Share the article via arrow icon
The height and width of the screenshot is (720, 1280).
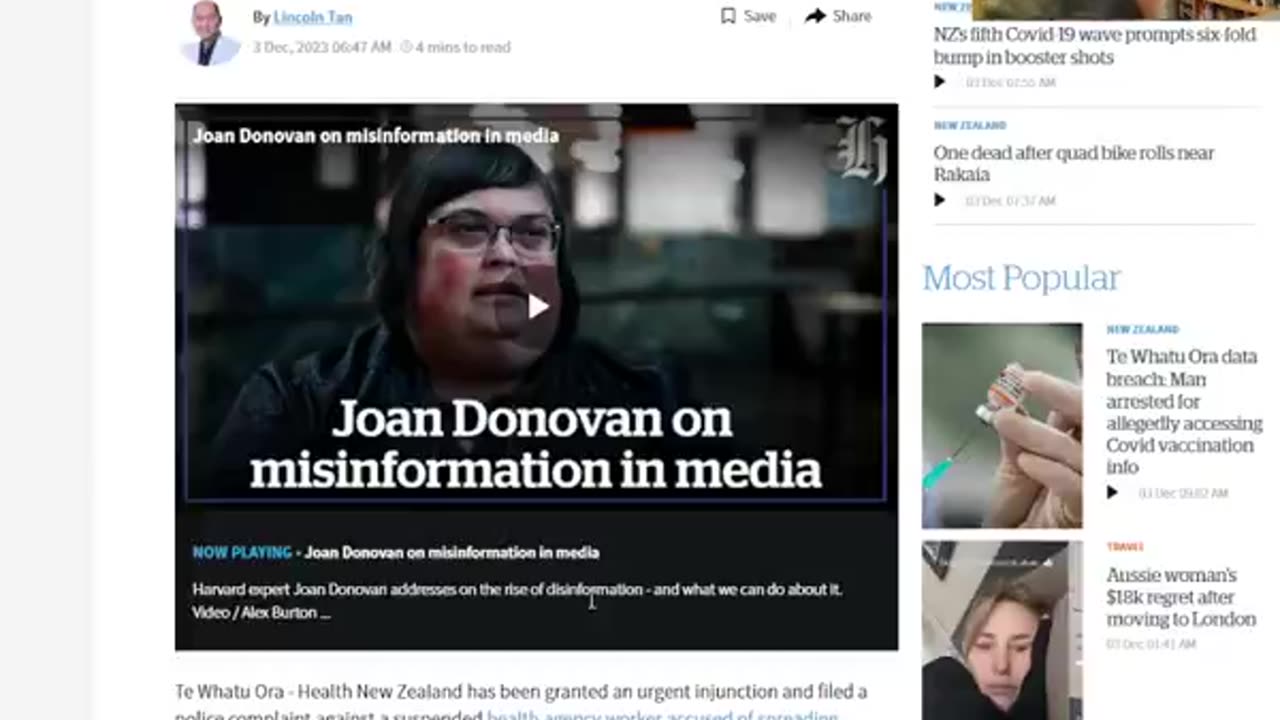(816, 16)
